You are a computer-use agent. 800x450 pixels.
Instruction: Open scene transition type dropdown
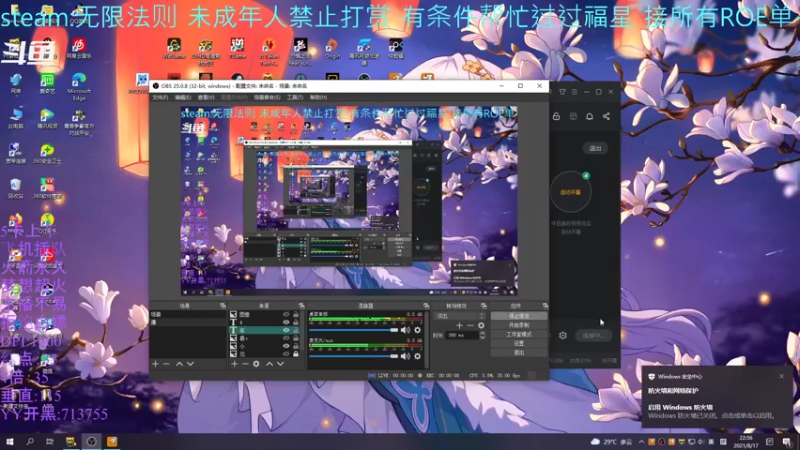[458, 316]
